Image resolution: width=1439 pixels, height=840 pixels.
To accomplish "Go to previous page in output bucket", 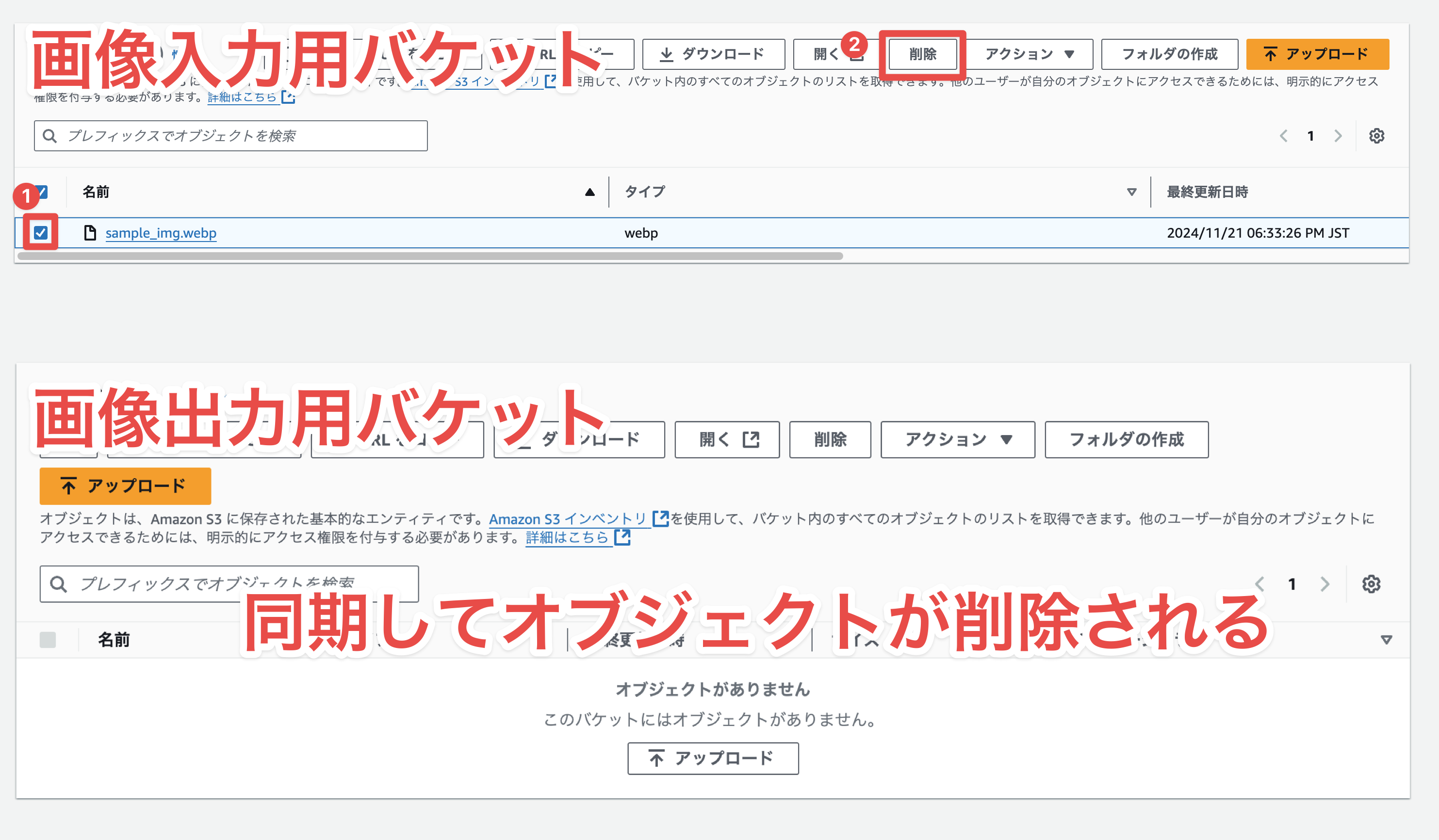I will tap(1259, 584).
